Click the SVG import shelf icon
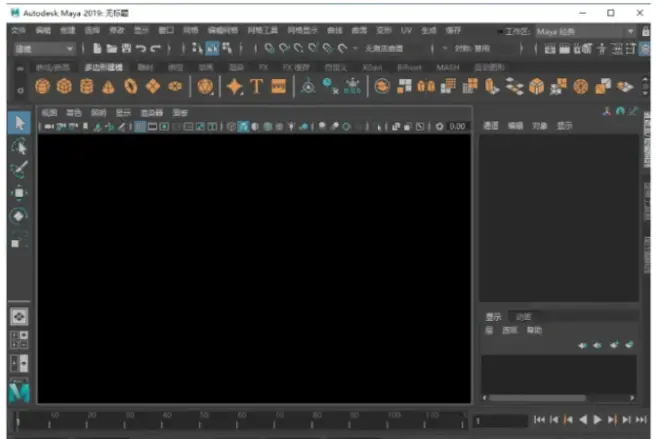660x439 pixels. 279,87
